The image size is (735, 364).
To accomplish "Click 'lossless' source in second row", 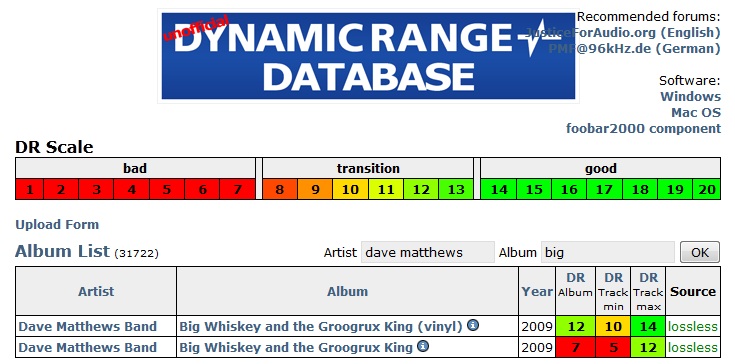I will click(x=693, y=348).
